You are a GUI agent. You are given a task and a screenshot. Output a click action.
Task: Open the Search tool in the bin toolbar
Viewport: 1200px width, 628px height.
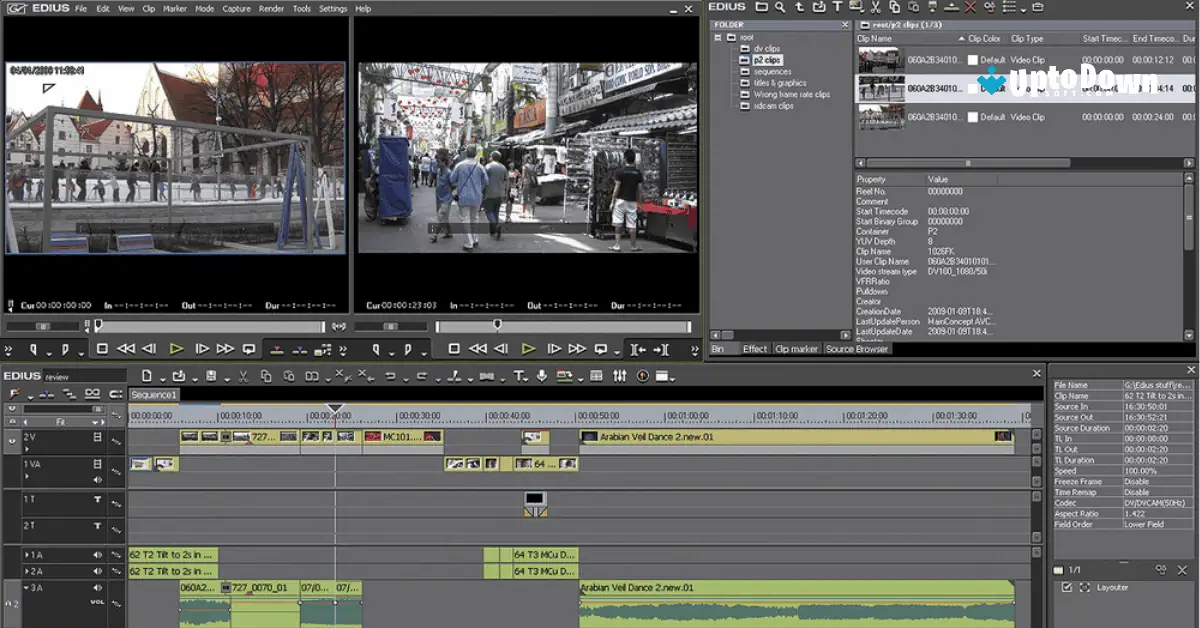[780, 7]
